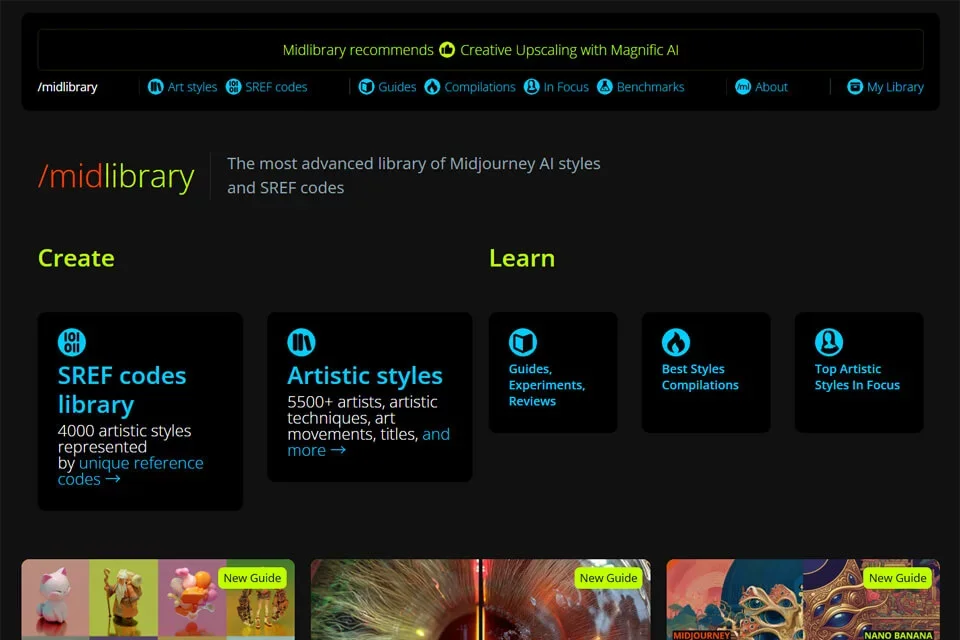Follow unique reference codes arrow link
960x640 pixels.
130,471
